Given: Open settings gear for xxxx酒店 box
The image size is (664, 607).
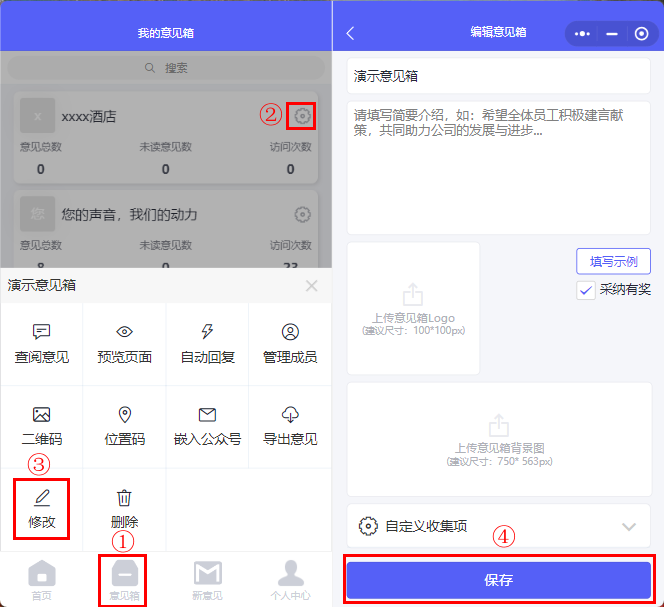Looking at the screenshot, I should point(302,116).
